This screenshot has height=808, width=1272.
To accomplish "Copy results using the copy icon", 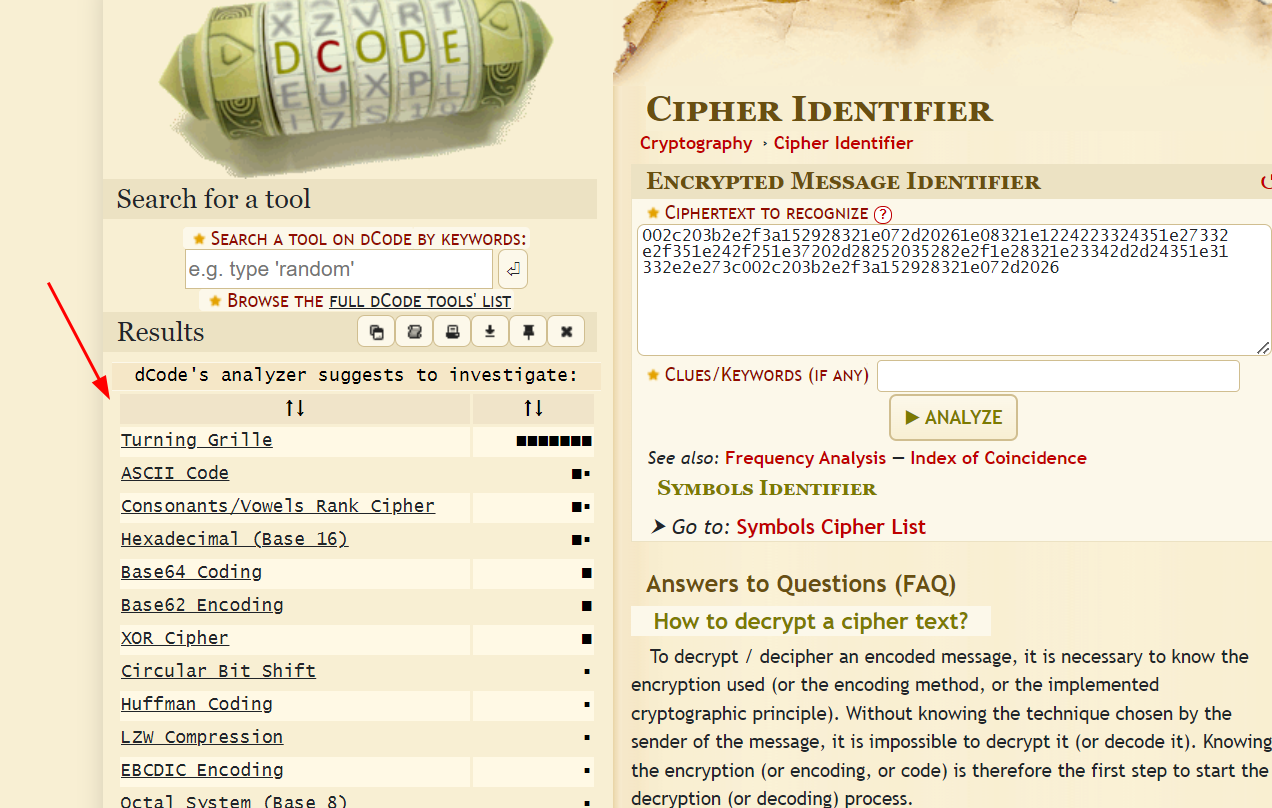I will pos(376,332).
